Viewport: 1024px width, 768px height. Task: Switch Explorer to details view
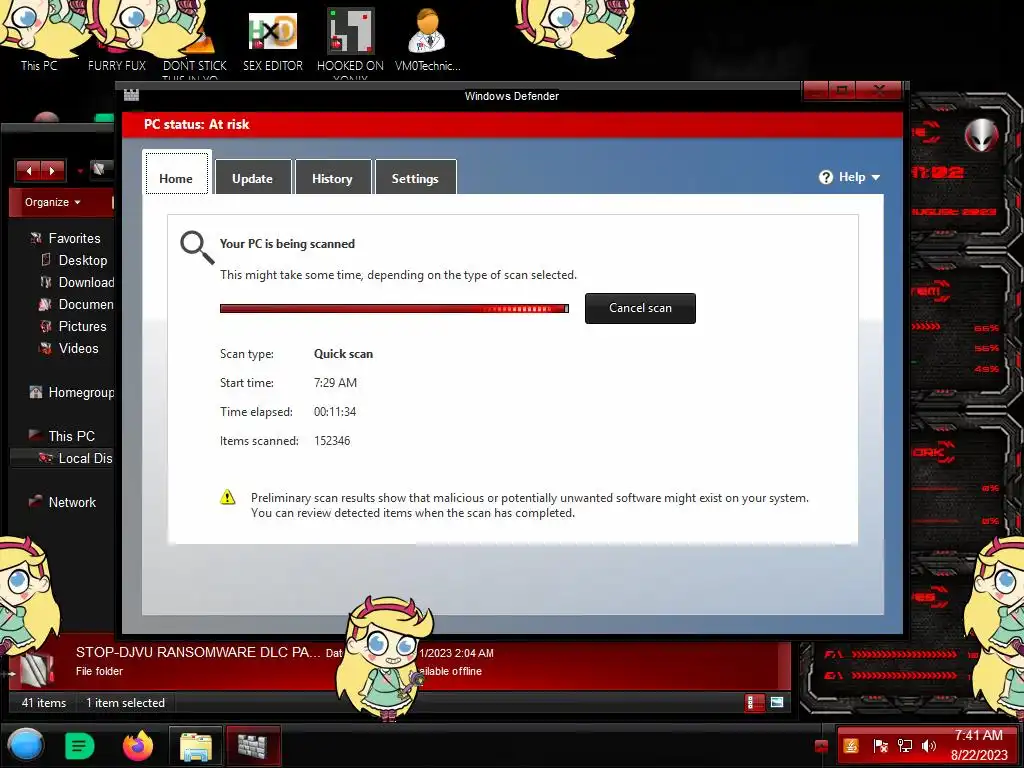click(x=754, y=702)
